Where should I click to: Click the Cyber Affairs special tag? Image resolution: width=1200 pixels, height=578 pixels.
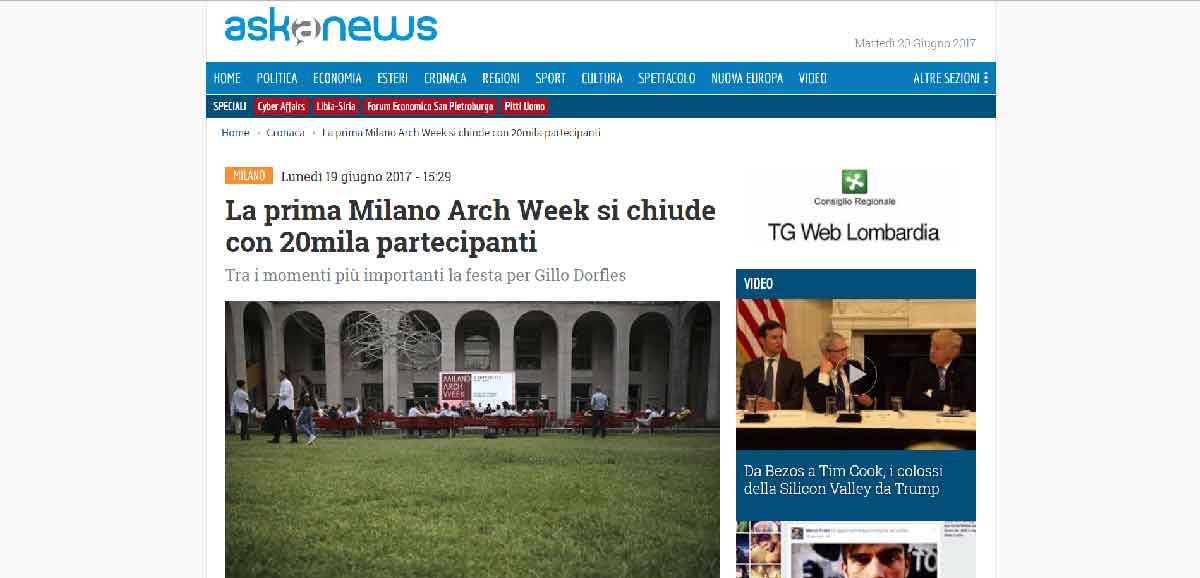[281, 106]
